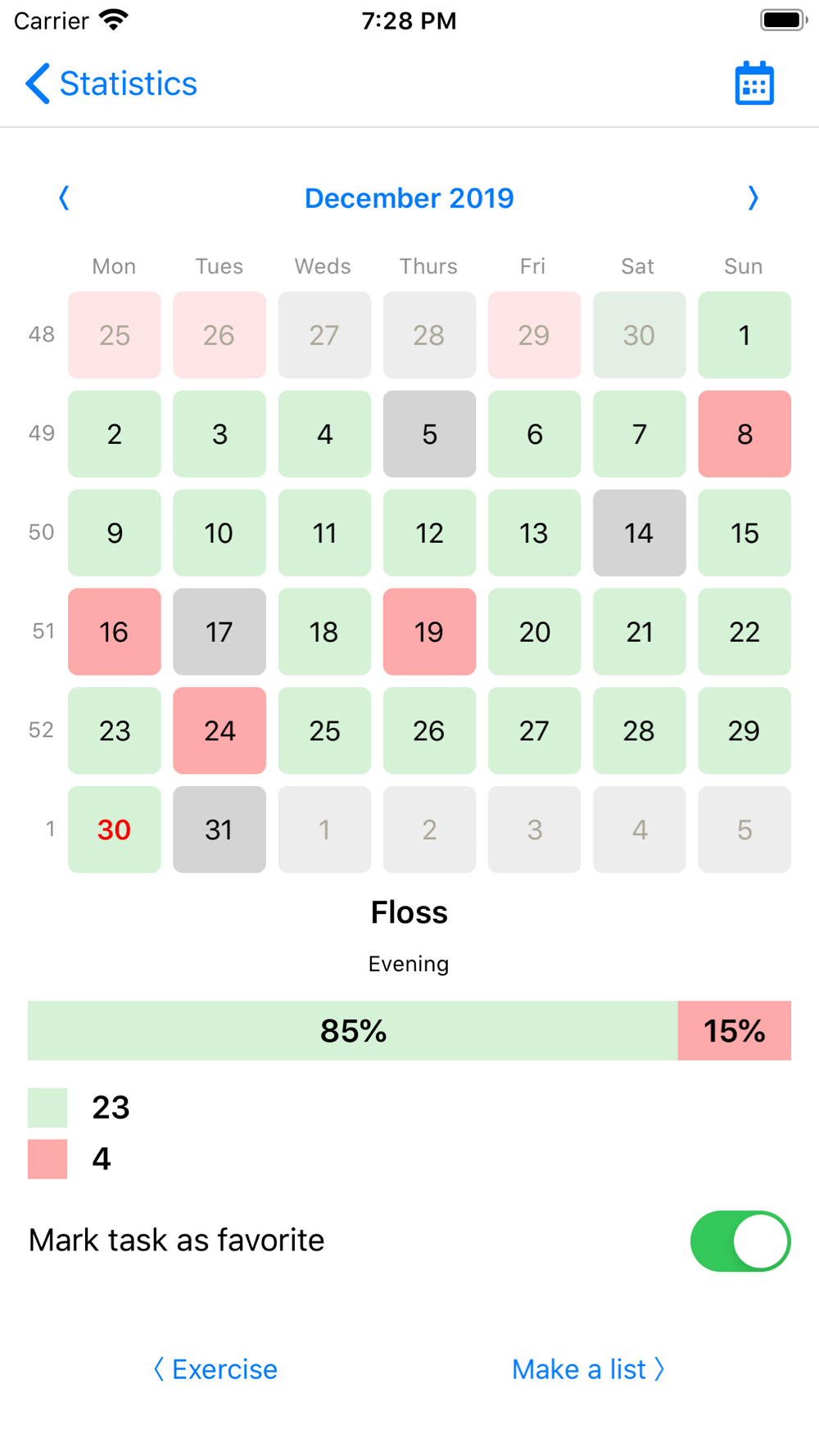Select the gray day cell for December 5

[429, 434]
